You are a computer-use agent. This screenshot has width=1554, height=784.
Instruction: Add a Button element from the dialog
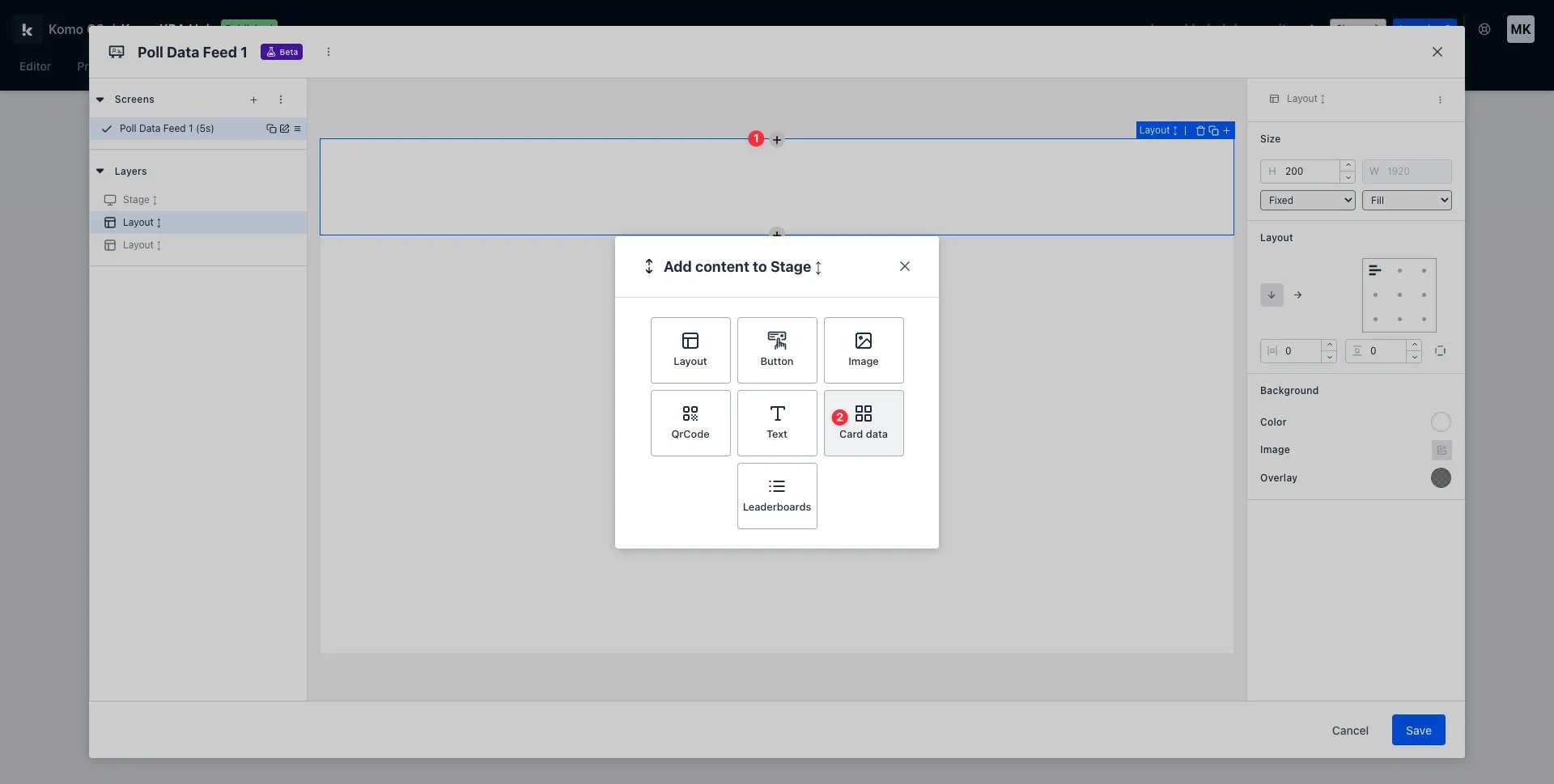pos(777,350)
